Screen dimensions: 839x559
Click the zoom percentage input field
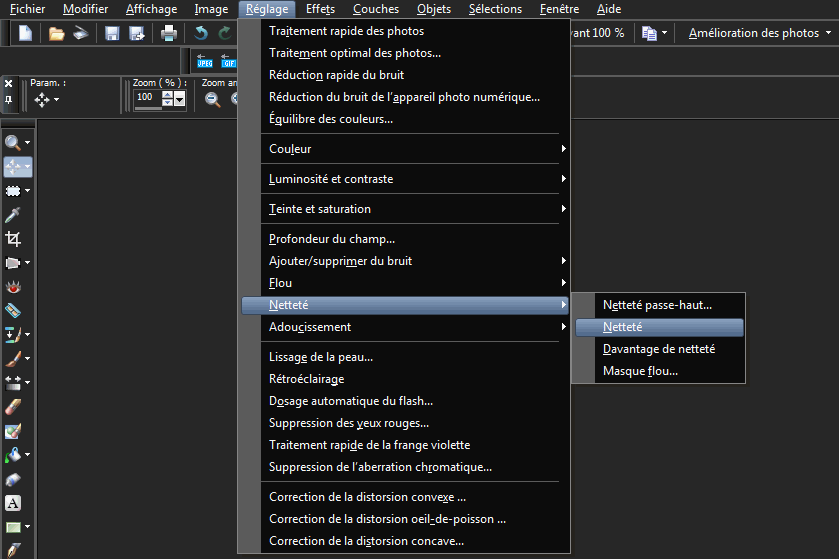click(146, 98)
